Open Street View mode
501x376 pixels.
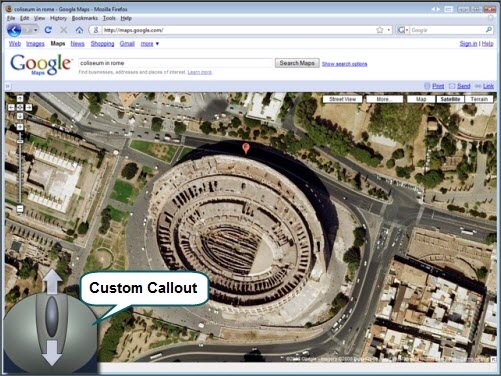pos(343,99)
